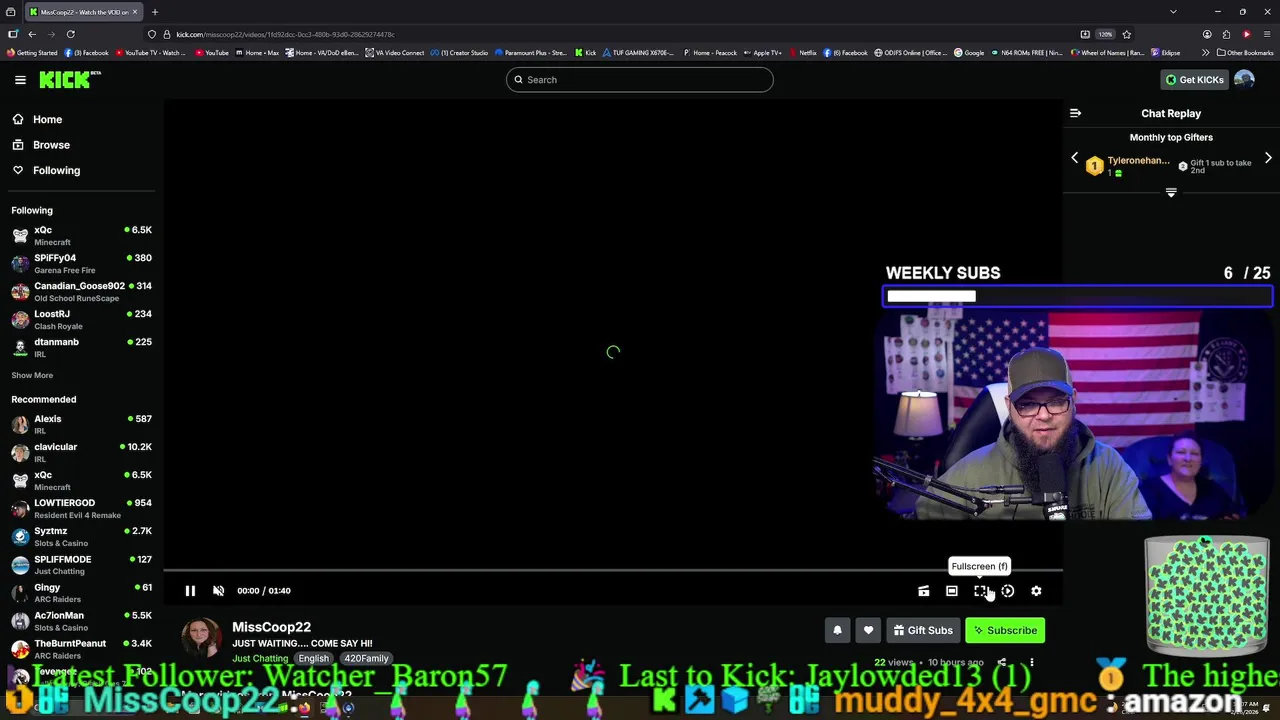This screenshot has width=1280, height=720.
Task: Subscribe to MissCoop22
Action: pyautogui.click(x=1005, y=630)
